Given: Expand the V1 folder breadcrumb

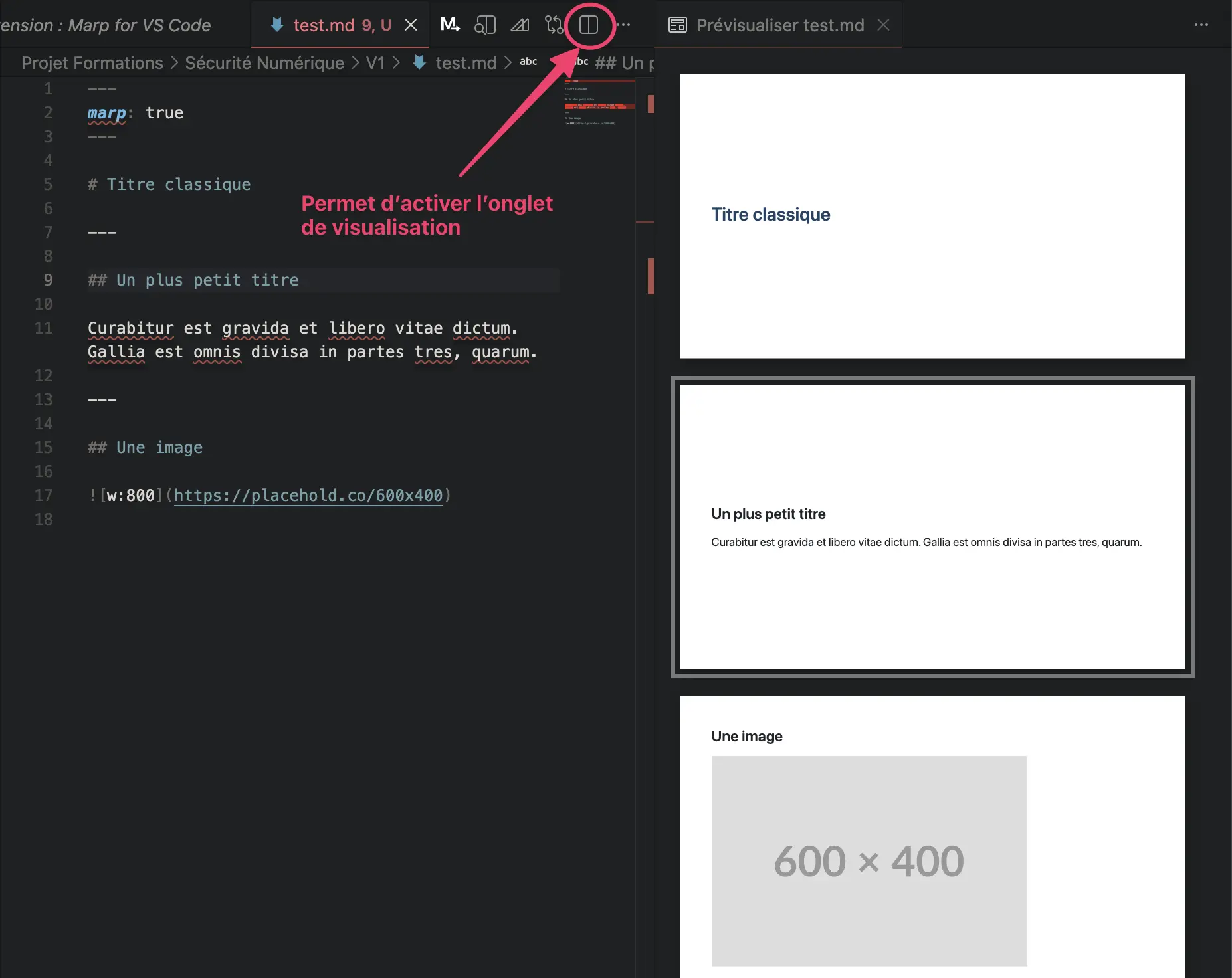Looking at the screenshot, I should pos(375,63).
